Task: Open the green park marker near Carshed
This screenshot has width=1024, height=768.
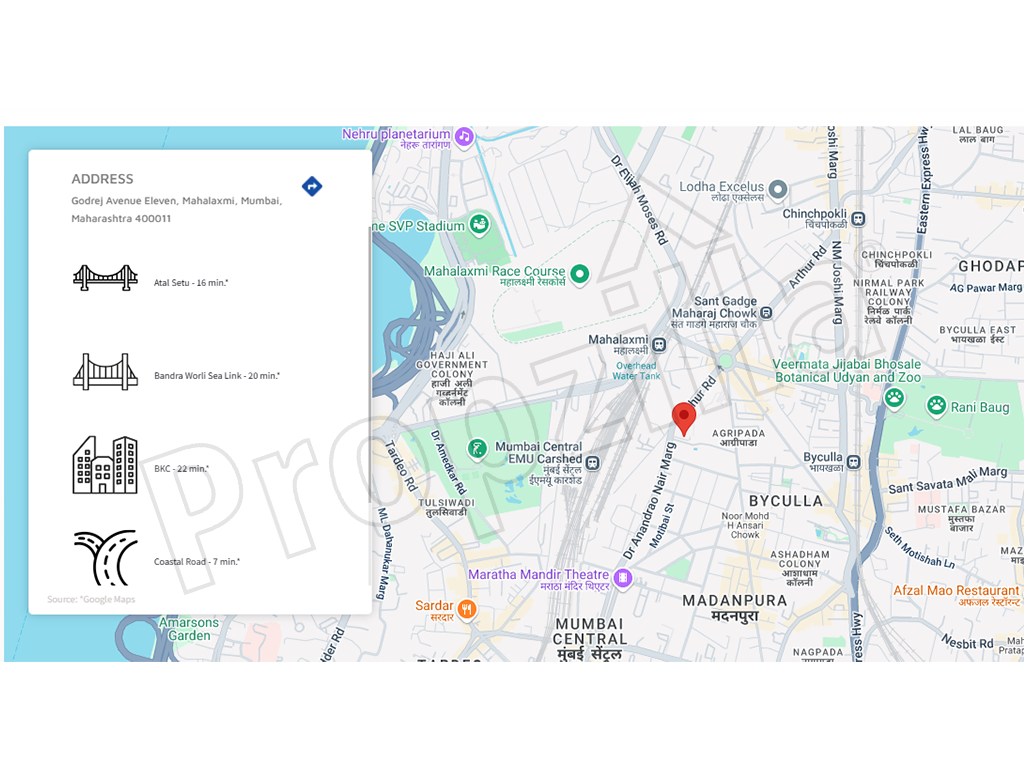Action: pyautogui.click(x=477, y=449)
